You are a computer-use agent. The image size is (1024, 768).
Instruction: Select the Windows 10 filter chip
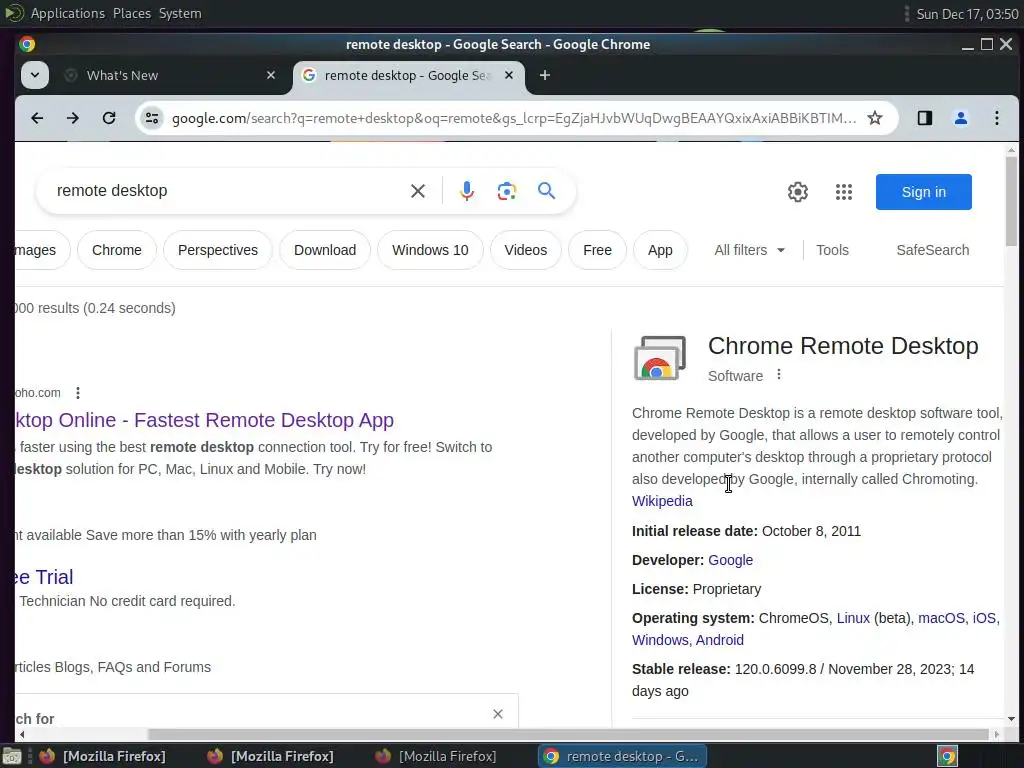pyautogui.click(x=430, y=250)
